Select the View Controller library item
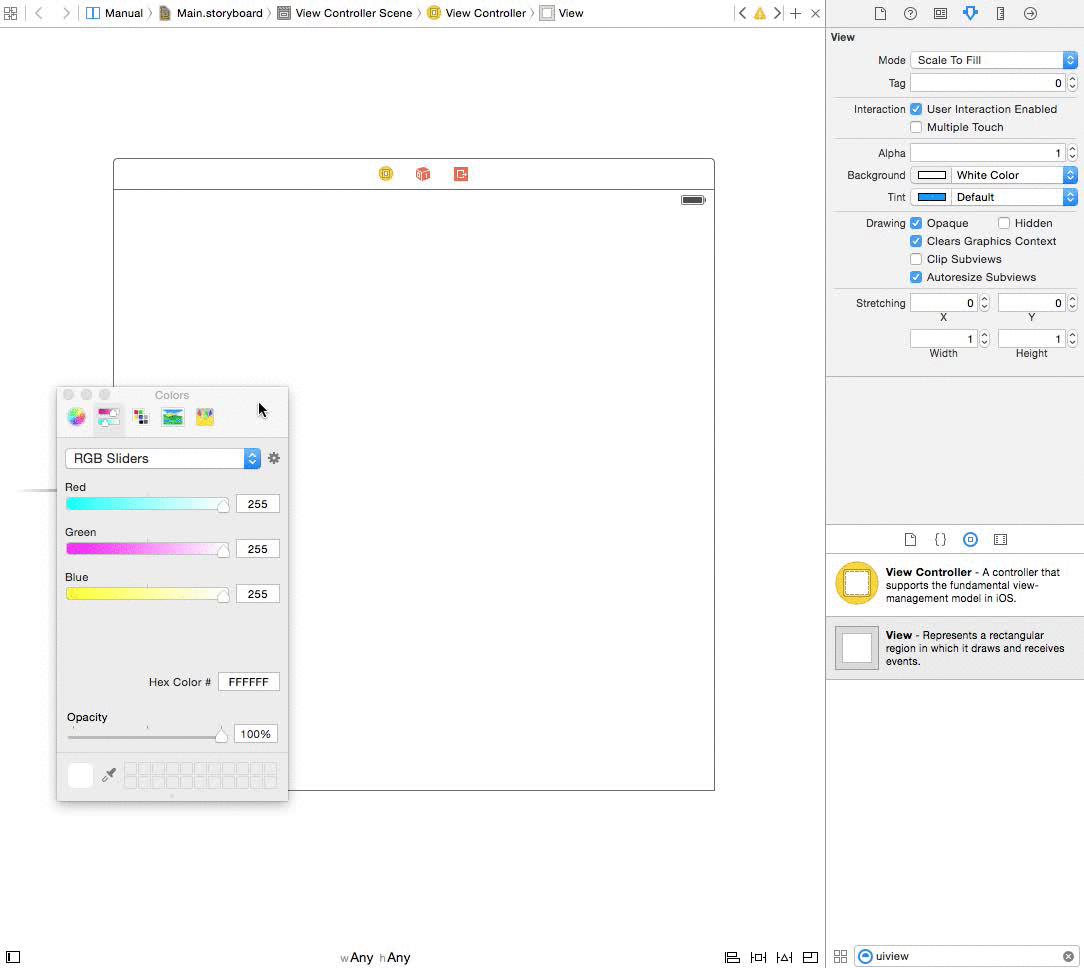 [x=955, y=585]
